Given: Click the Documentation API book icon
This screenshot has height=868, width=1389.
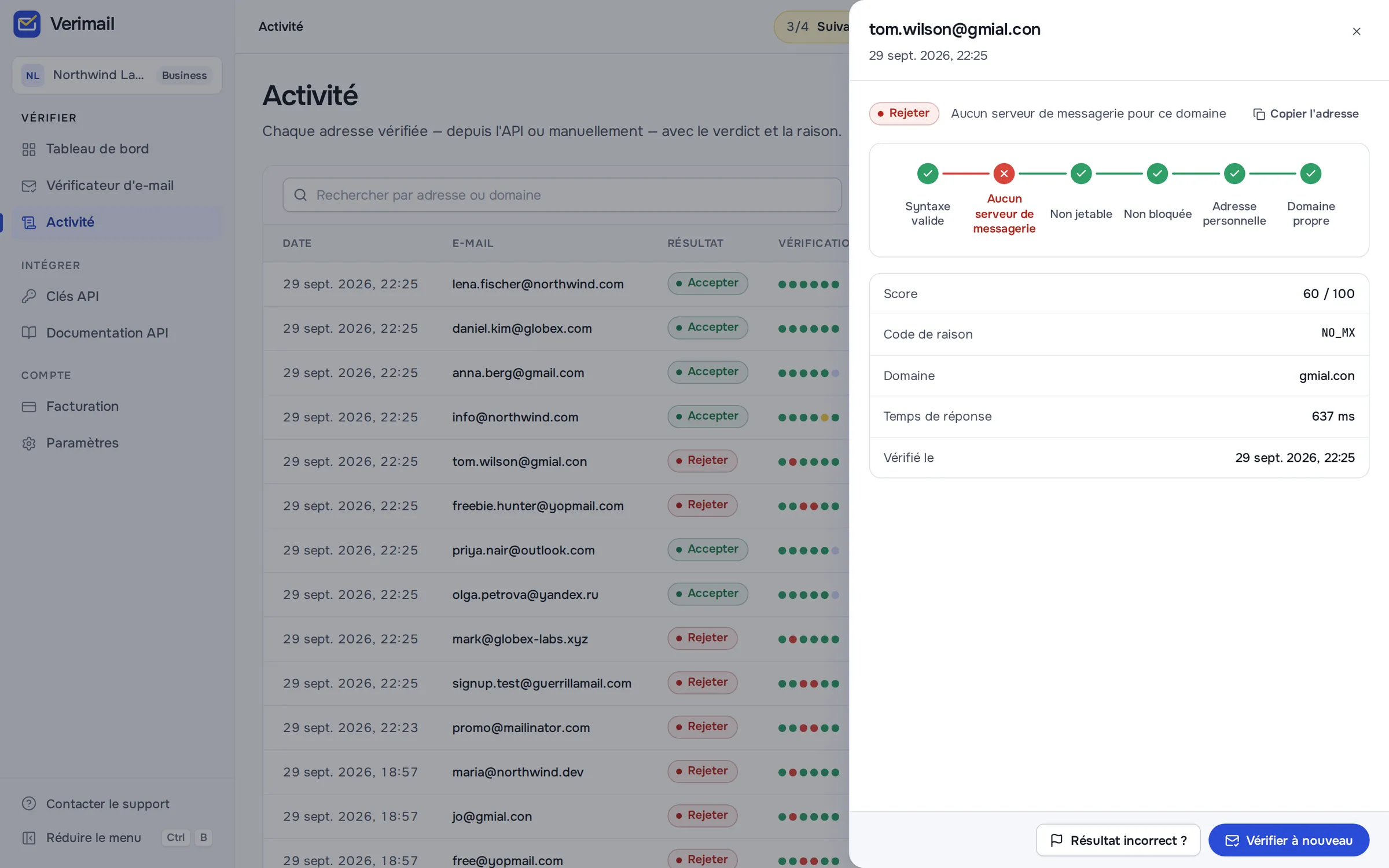Looking at the screenshot, I should (x=29, y=333).
